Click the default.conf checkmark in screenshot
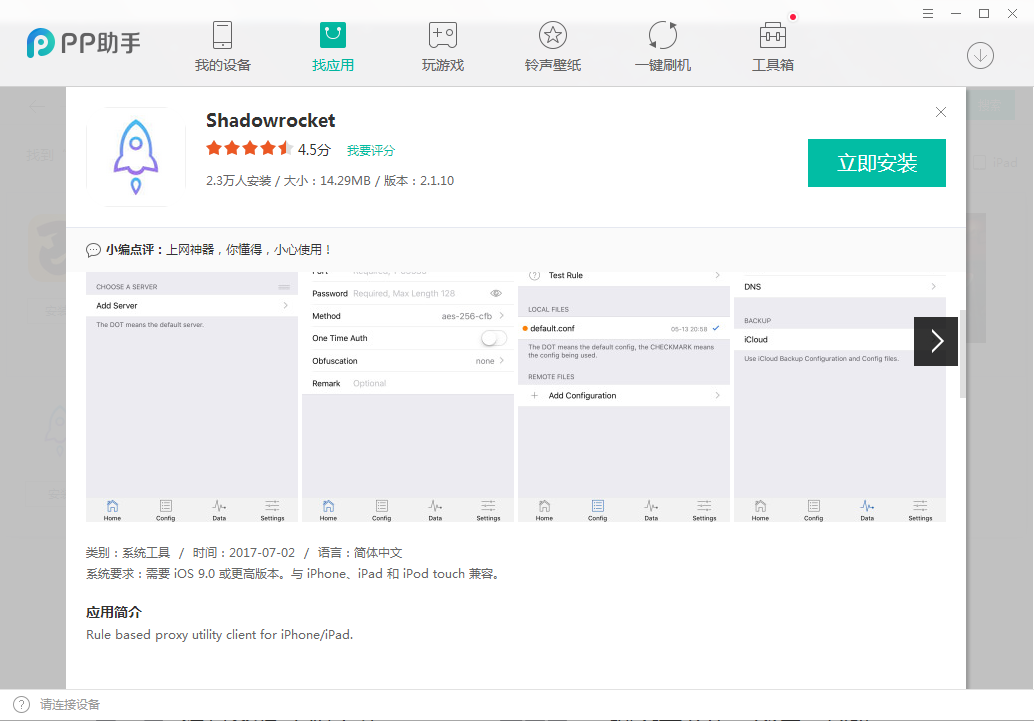This screenshot has width=1034, height=721. [716, 328]
